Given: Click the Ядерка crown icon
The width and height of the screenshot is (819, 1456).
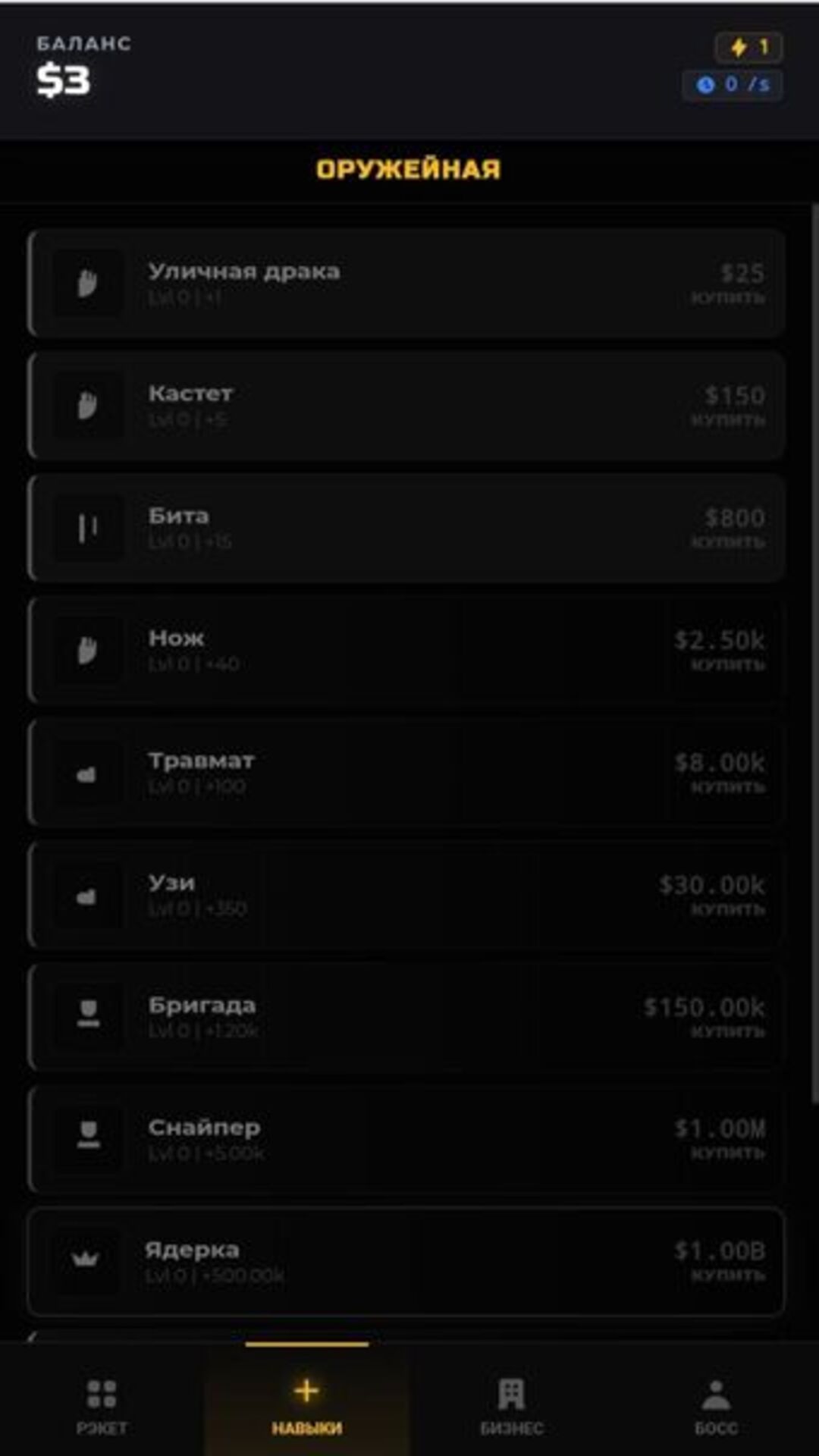Looking at the screenshot, I should (86, 1259).
